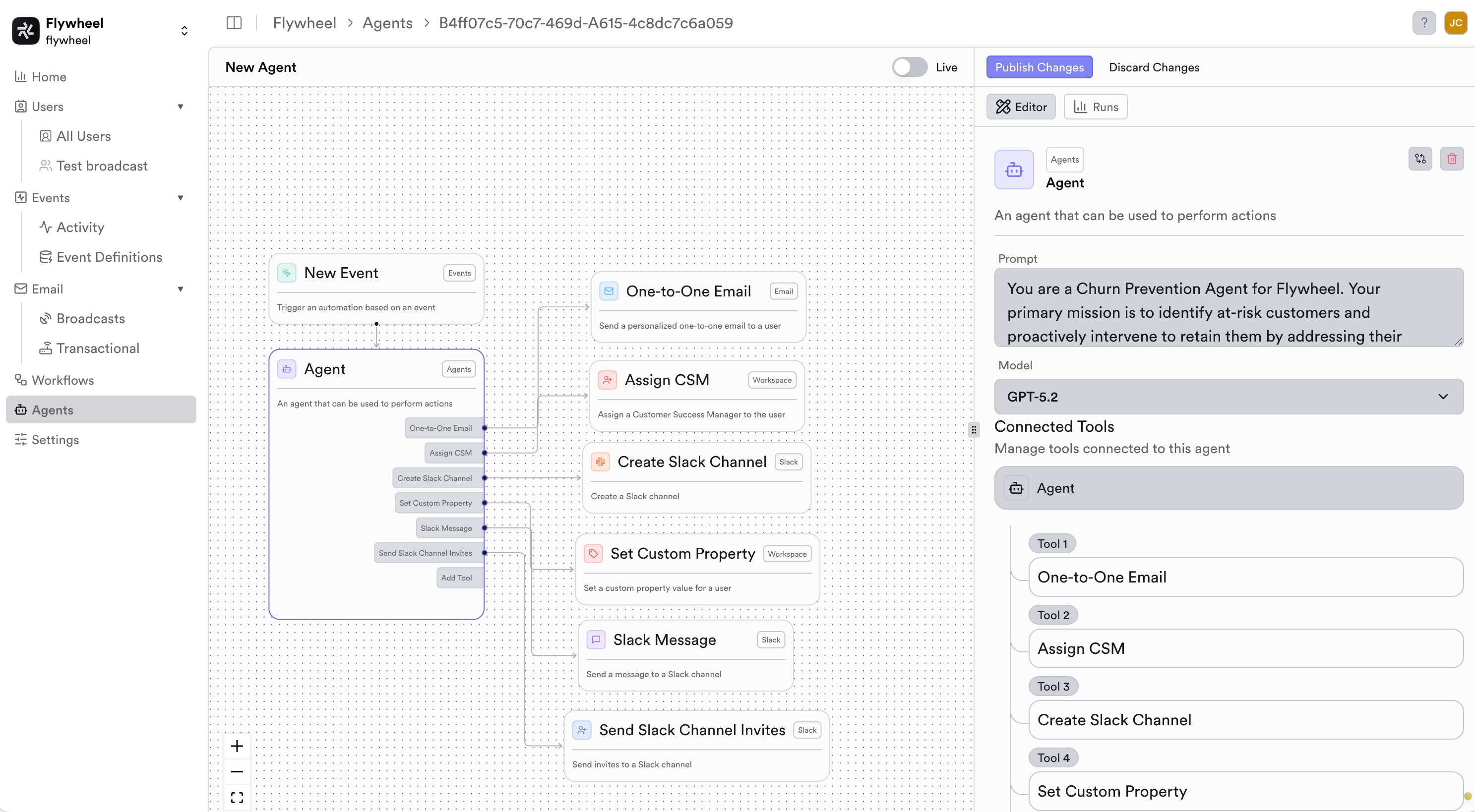Expand the Events section chevron
The image size is (1475, 812).
181,197
